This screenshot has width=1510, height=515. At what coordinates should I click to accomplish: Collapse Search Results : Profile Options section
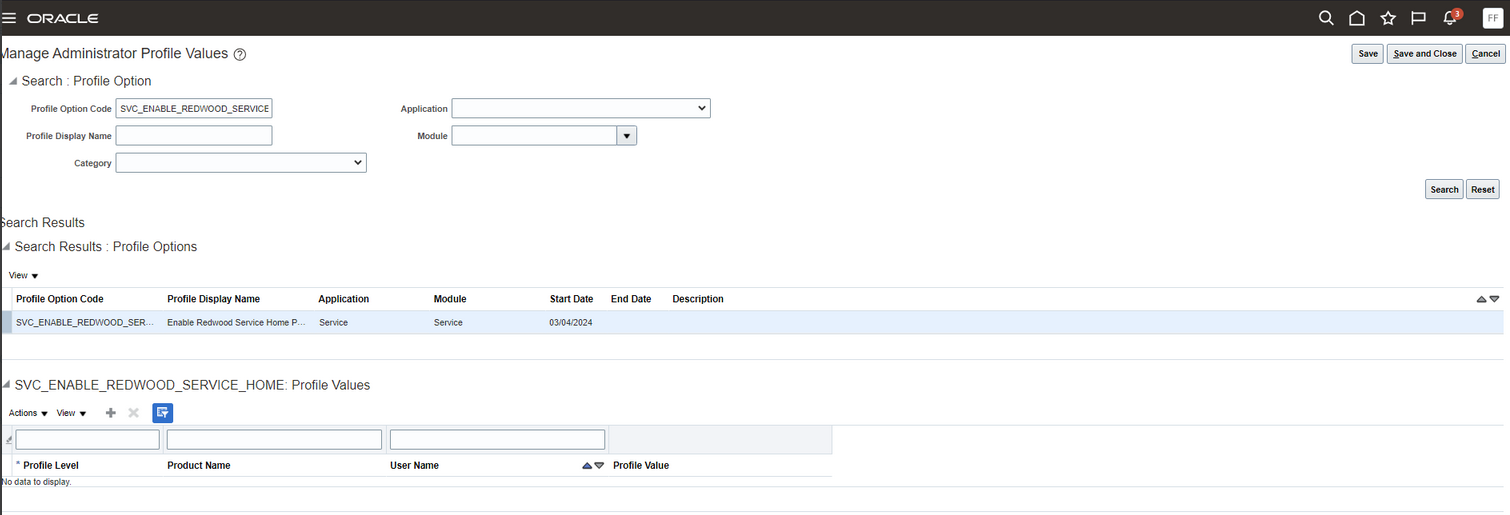(7, 246)
